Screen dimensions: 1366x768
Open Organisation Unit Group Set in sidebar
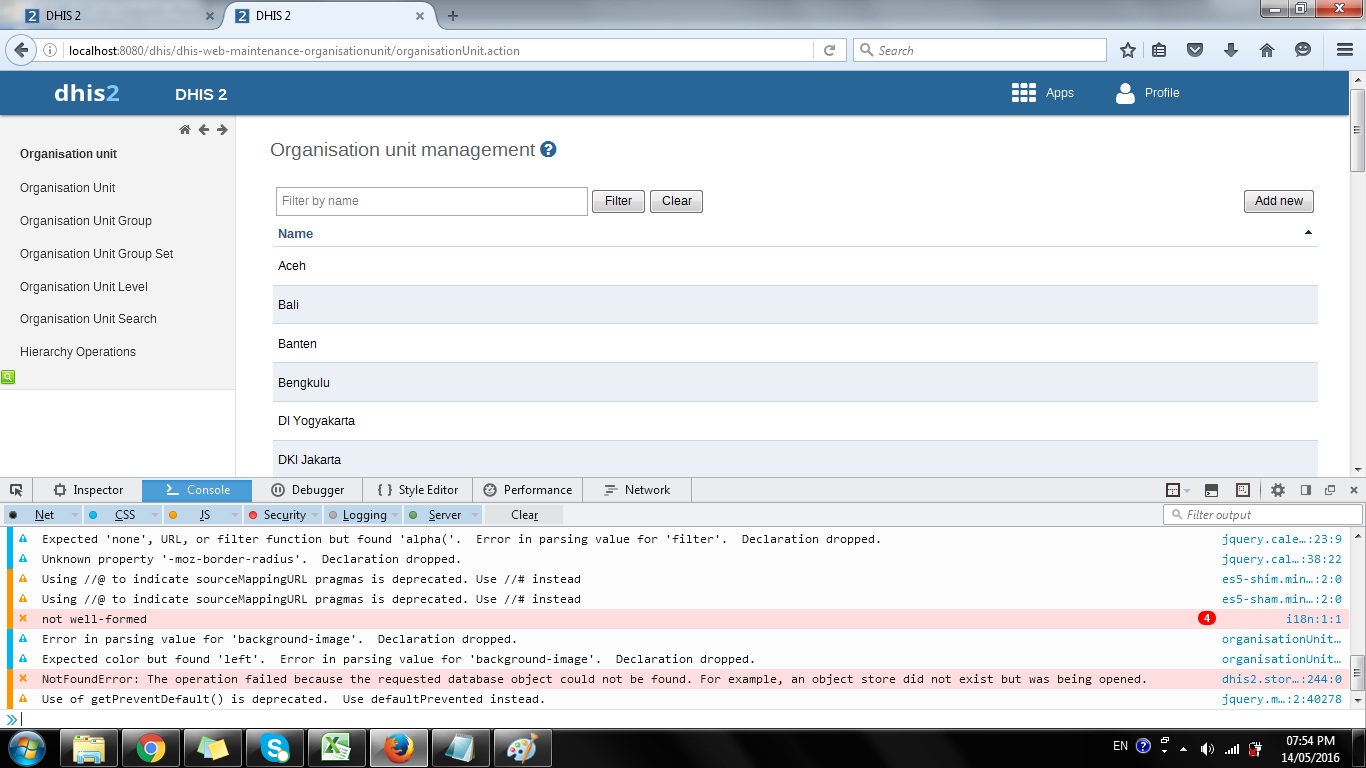tap(96, 254)
